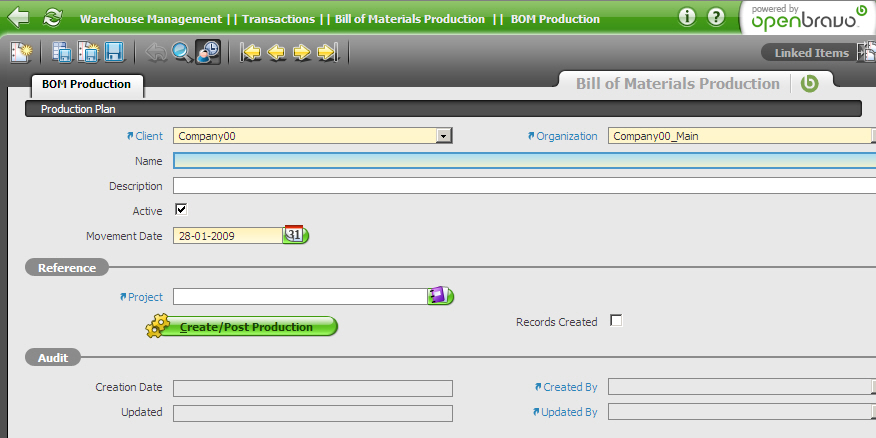Screen dimensions: 876x438
Task: Click Transactions breadcrumb
Action: coord(279,19)
